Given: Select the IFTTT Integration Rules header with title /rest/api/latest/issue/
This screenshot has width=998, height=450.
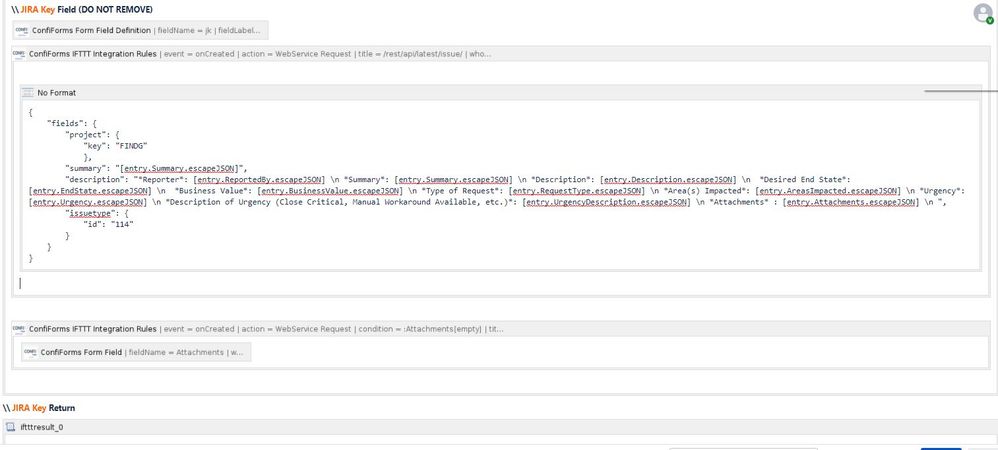Looking at the screenshot, I should (x=500, y=54).
